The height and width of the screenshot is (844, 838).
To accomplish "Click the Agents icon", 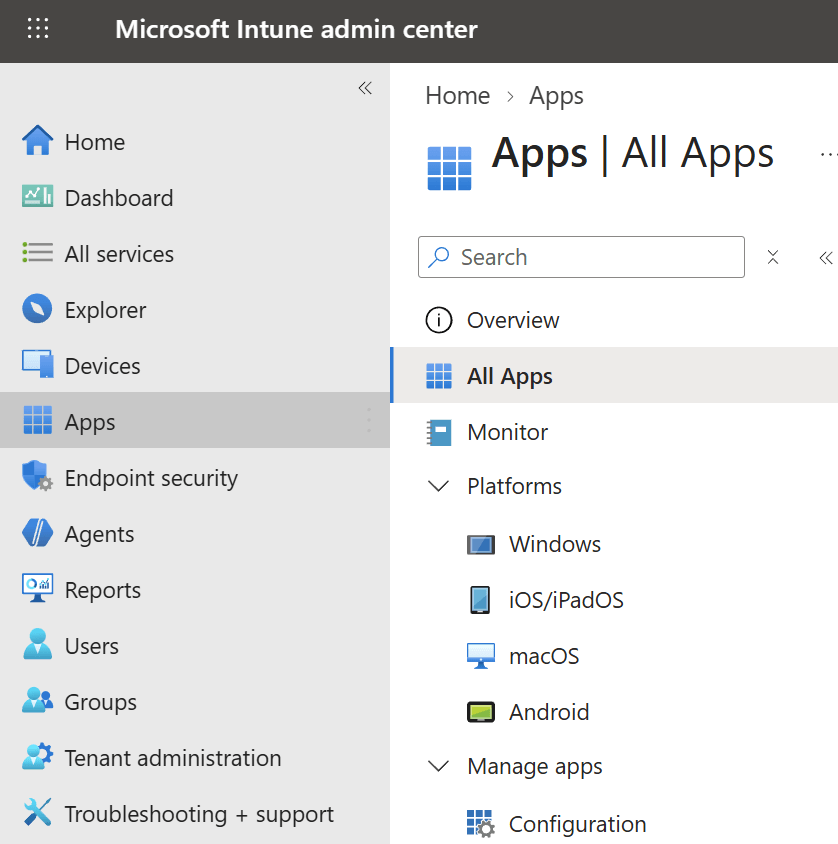I will pyautogui.click(x=37, y=532).
